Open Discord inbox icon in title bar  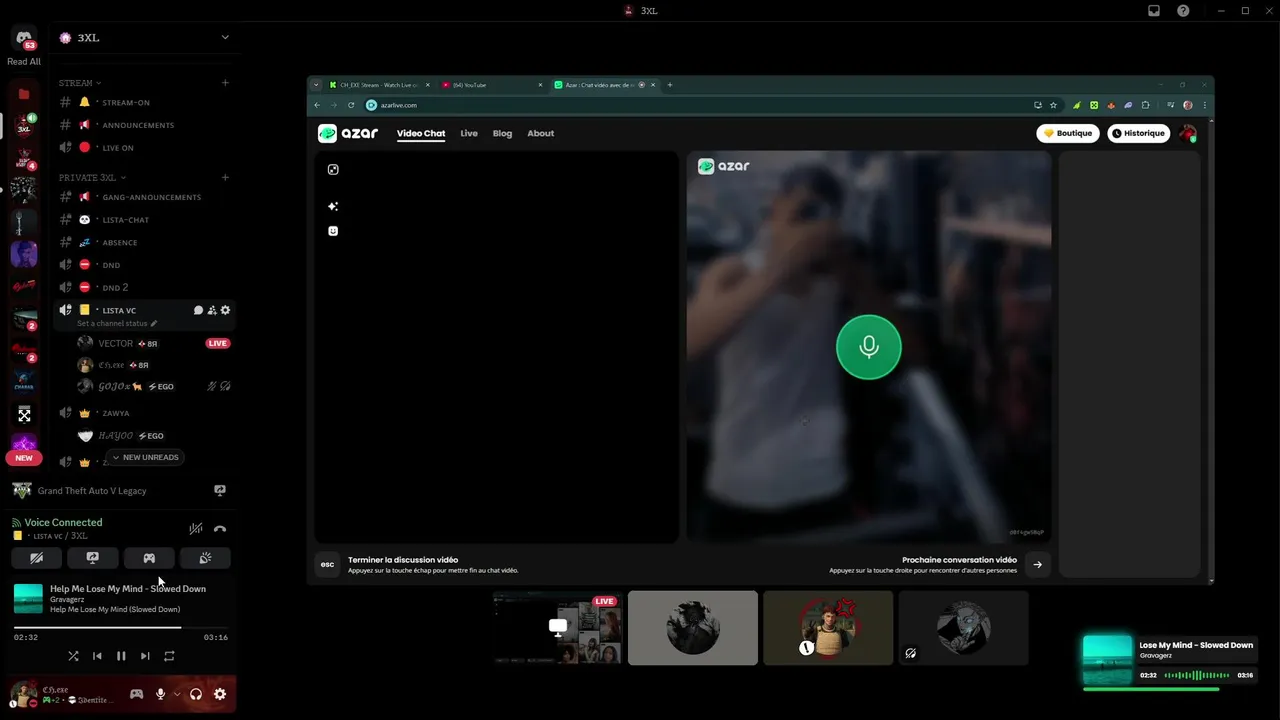point(1154,11)
